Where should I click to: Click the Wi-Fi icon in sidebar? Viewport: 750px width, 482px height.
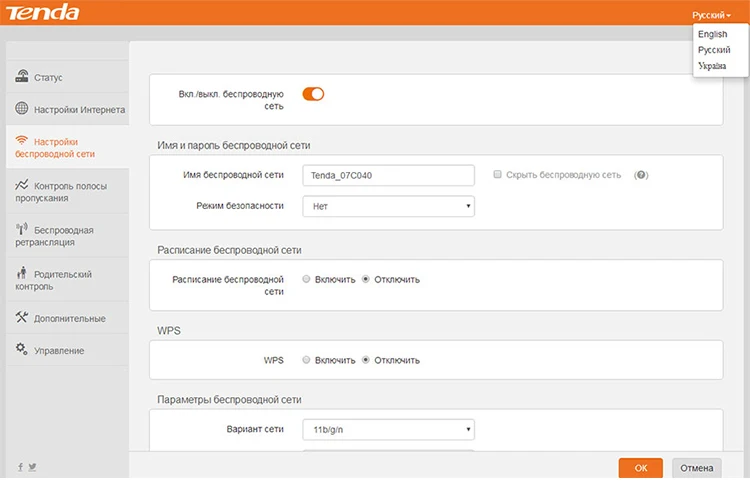22,140
